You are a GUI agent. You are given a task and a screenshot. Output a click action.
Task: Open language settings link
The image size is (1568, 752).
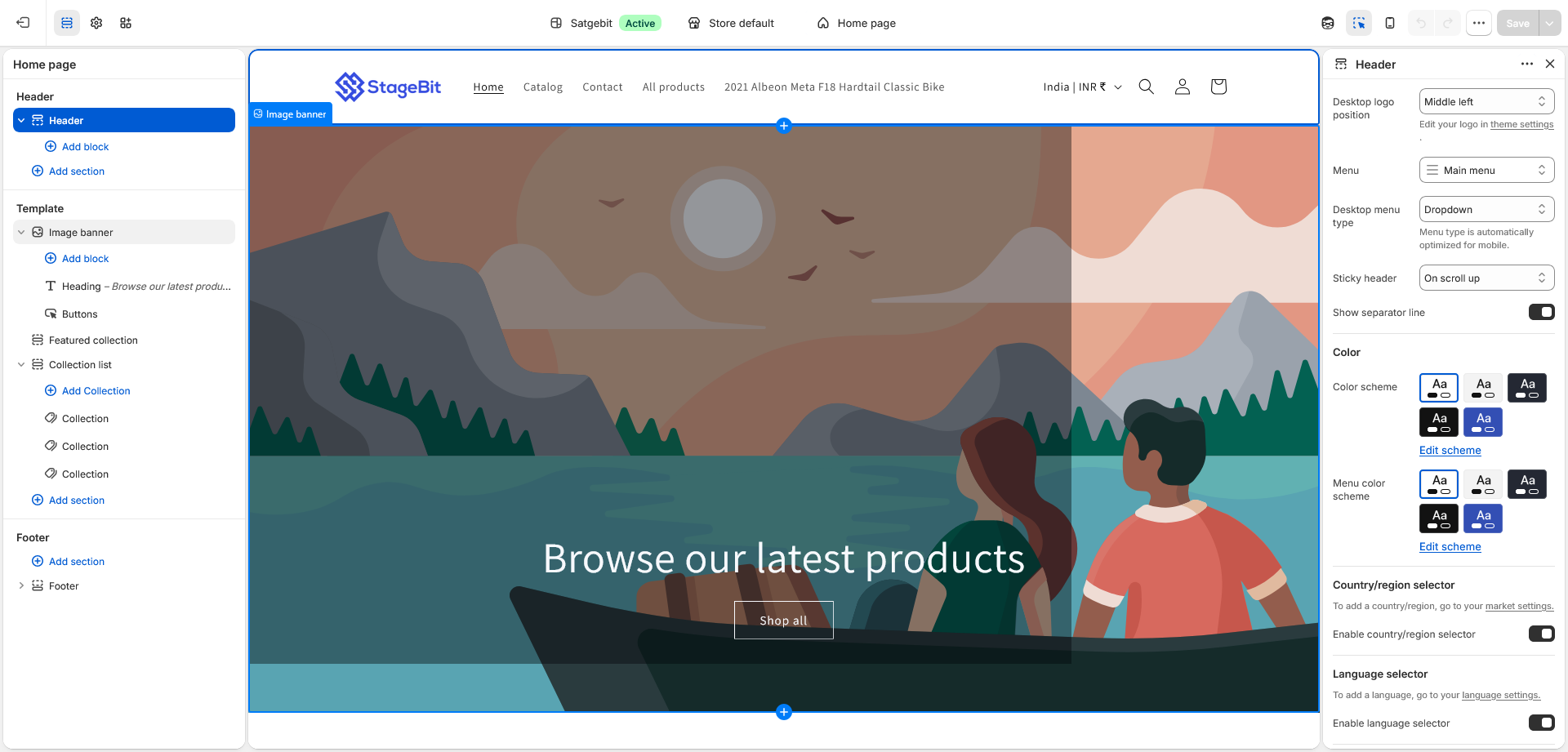(x=1500, y=696)
